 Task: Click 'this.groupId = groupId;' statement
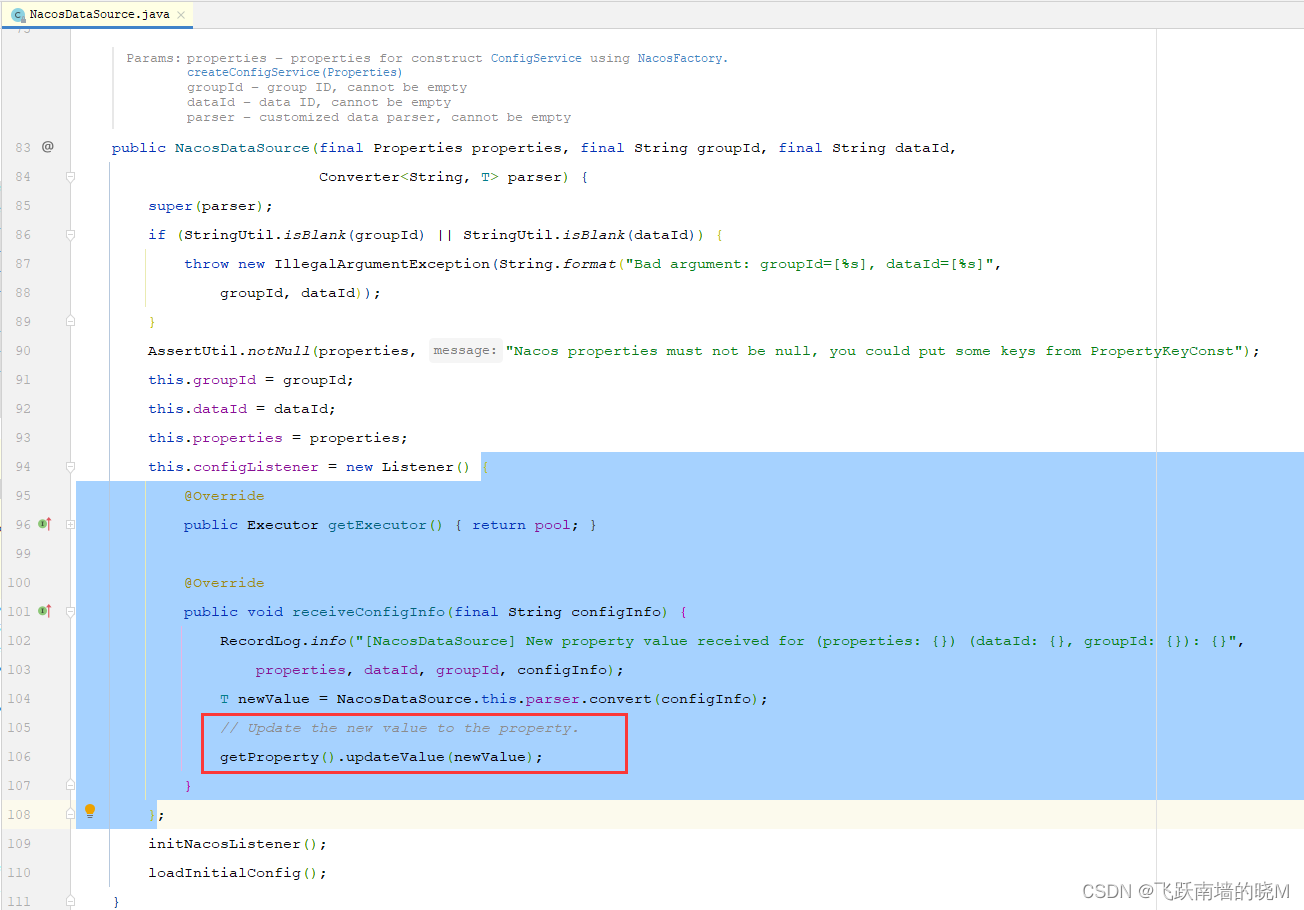[251, 380]
